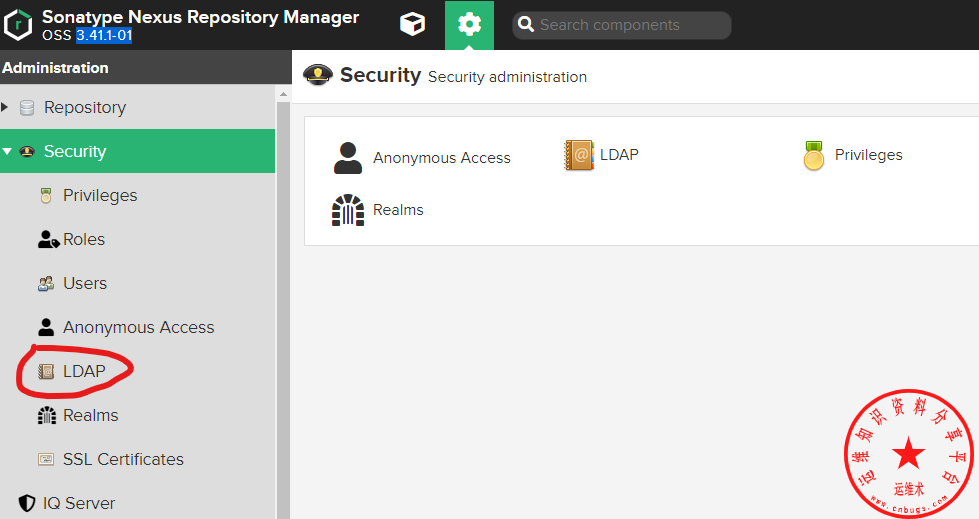Open Users in the sidebar
Screen dimensions: 979x519
tap(84, 283)
